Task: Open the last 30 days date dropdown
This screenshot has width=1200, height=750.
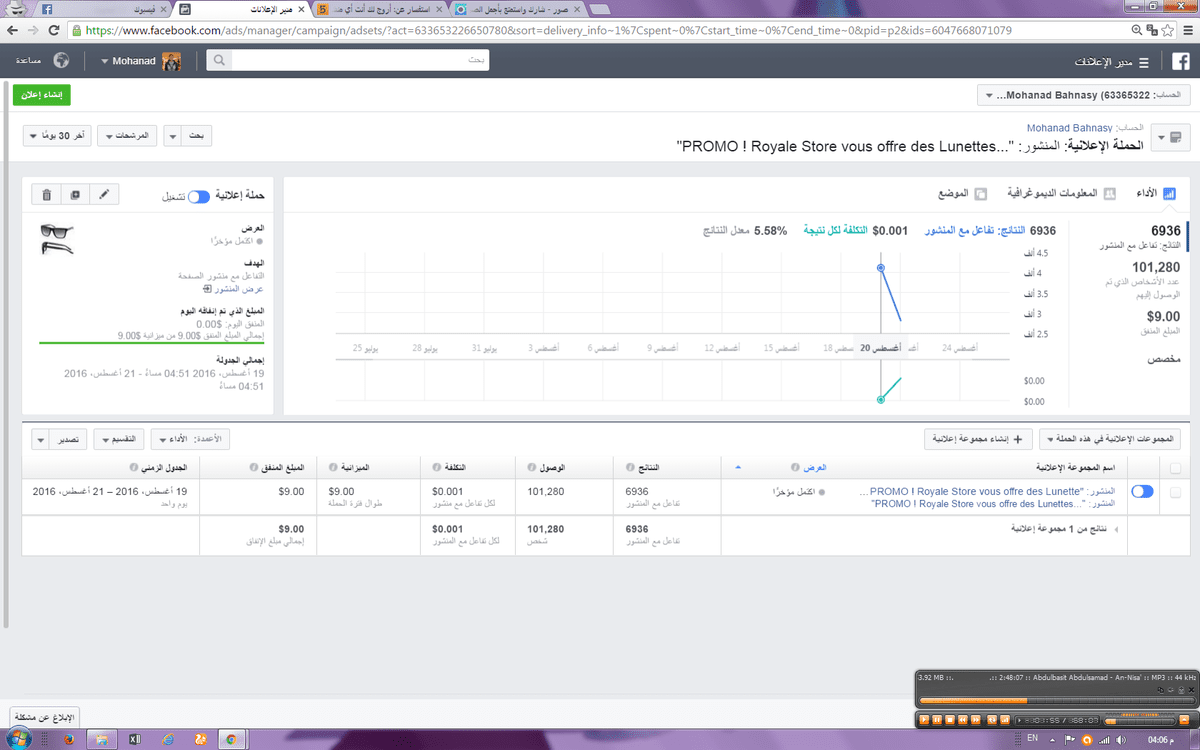Action: 60,136
